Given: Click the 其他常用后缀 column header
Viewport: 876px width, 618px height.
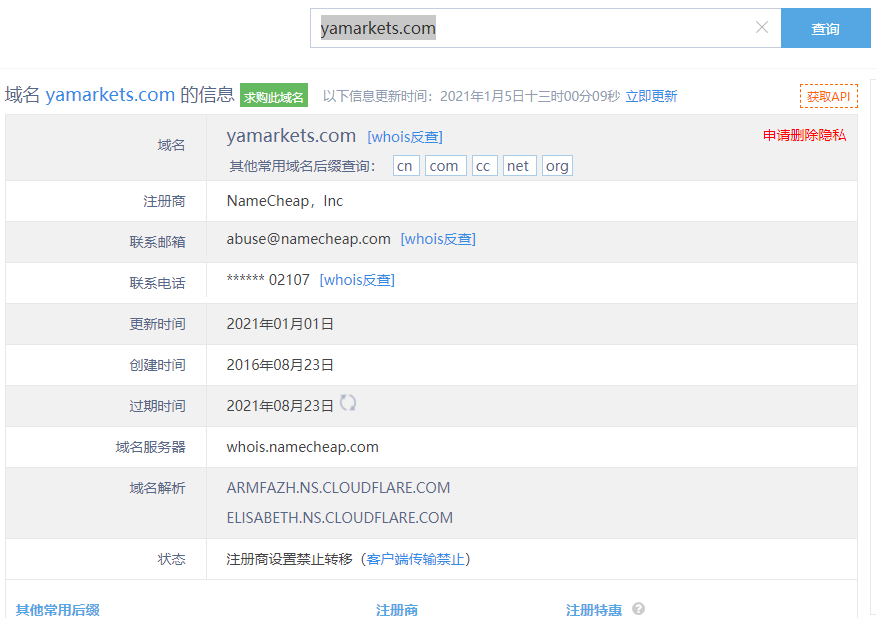Looking at the screenshot, I should [57, 609].
